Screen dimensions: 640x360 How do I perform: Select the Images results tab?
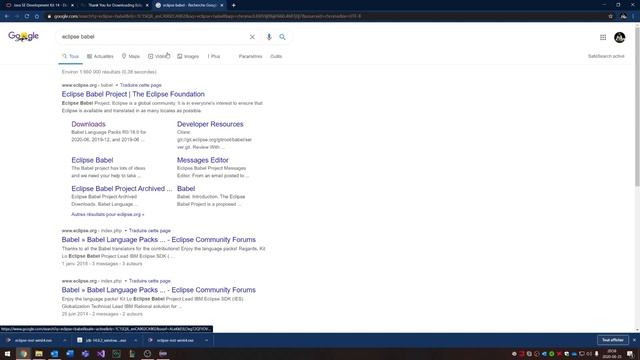[188, 56]
